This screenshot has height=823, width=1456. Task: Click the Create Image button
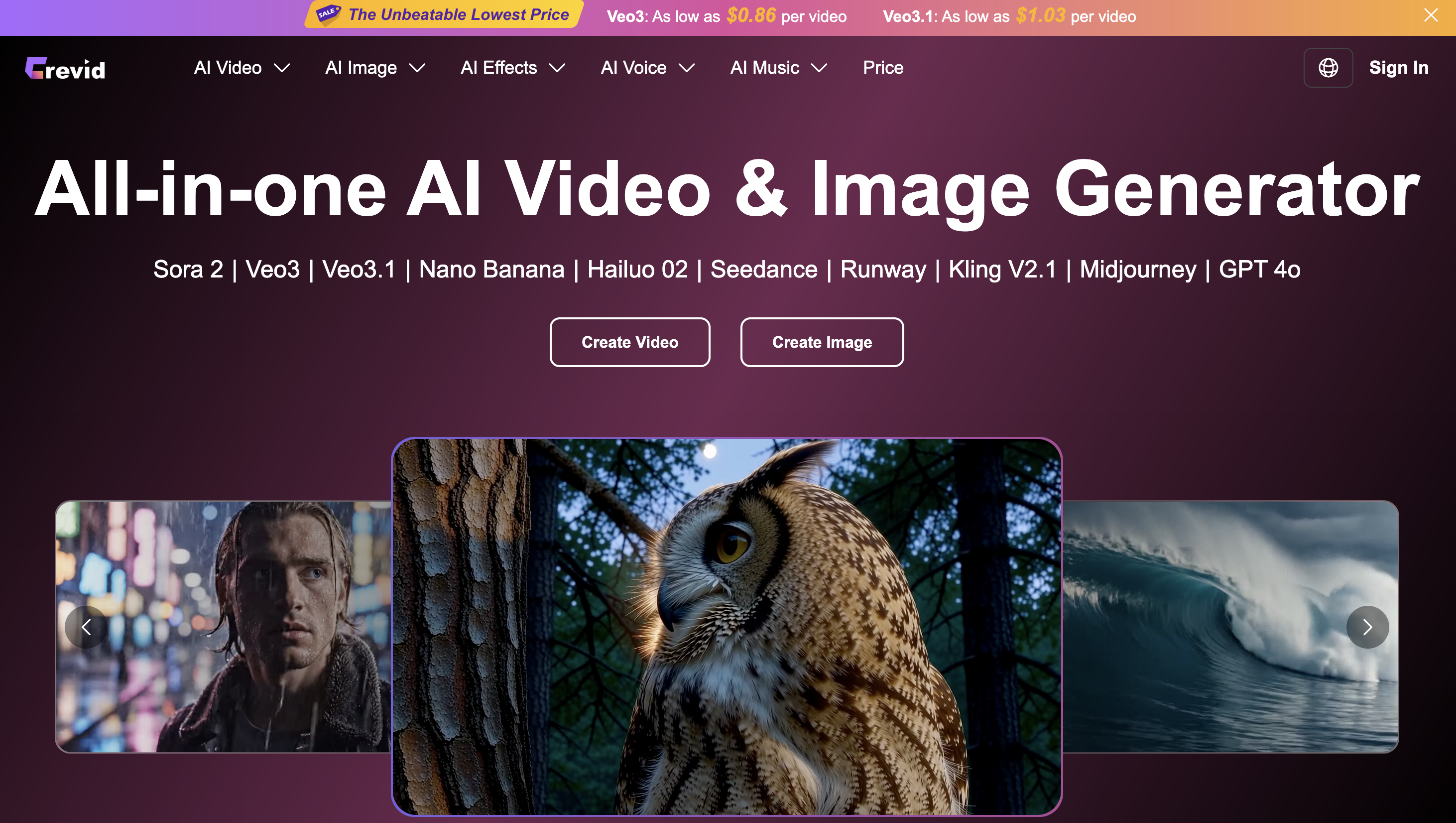(821, 342)
